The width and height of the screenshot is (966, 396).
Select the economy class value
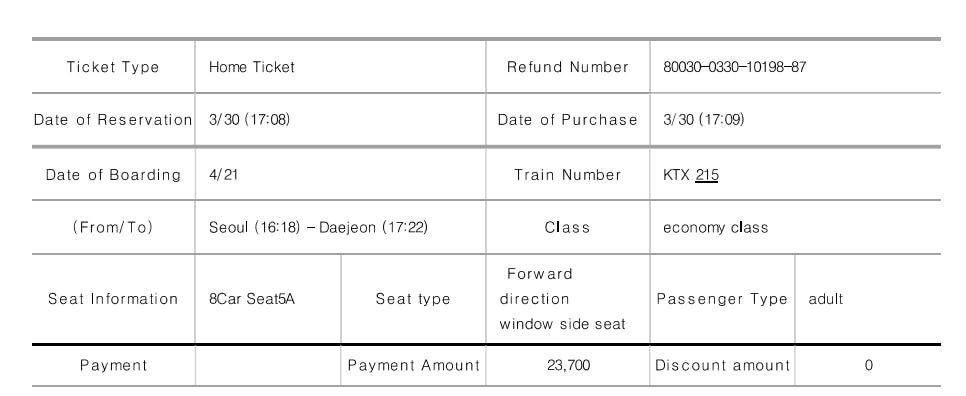pyautogui.click(x=715, y=228)
